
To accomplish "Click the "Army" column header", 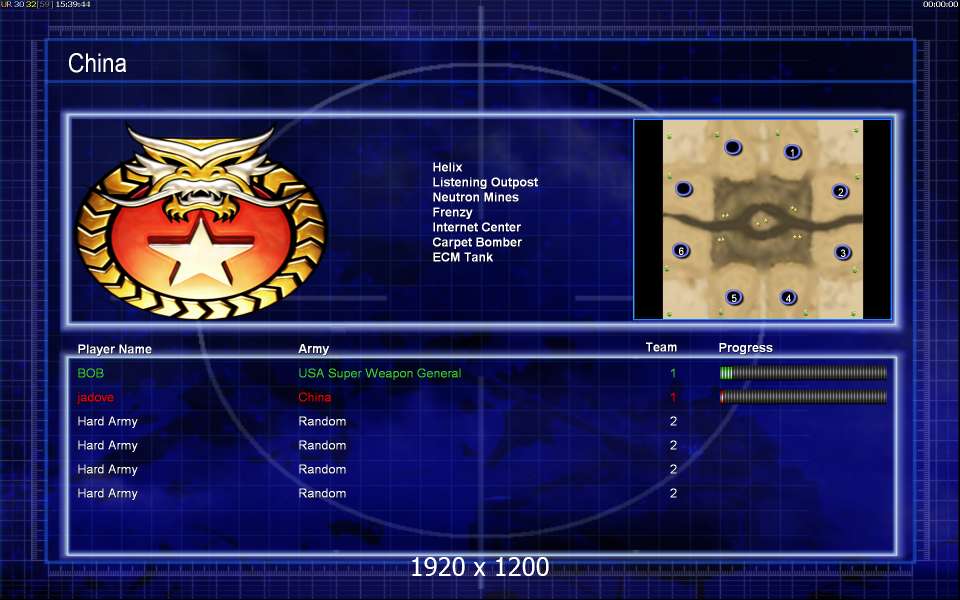I will pos(313,349).
